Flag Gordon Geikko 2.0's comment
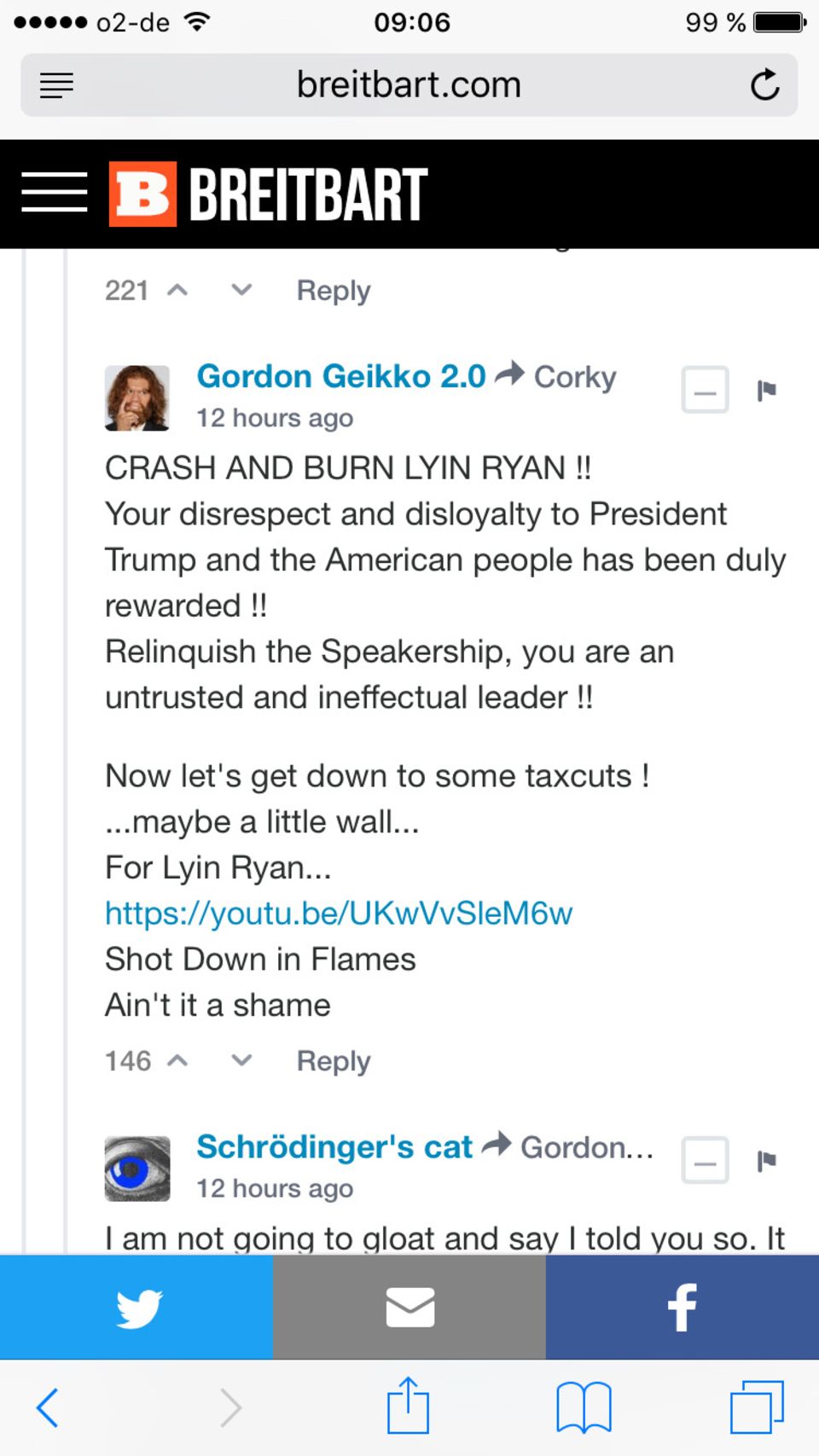 (766, 391)
